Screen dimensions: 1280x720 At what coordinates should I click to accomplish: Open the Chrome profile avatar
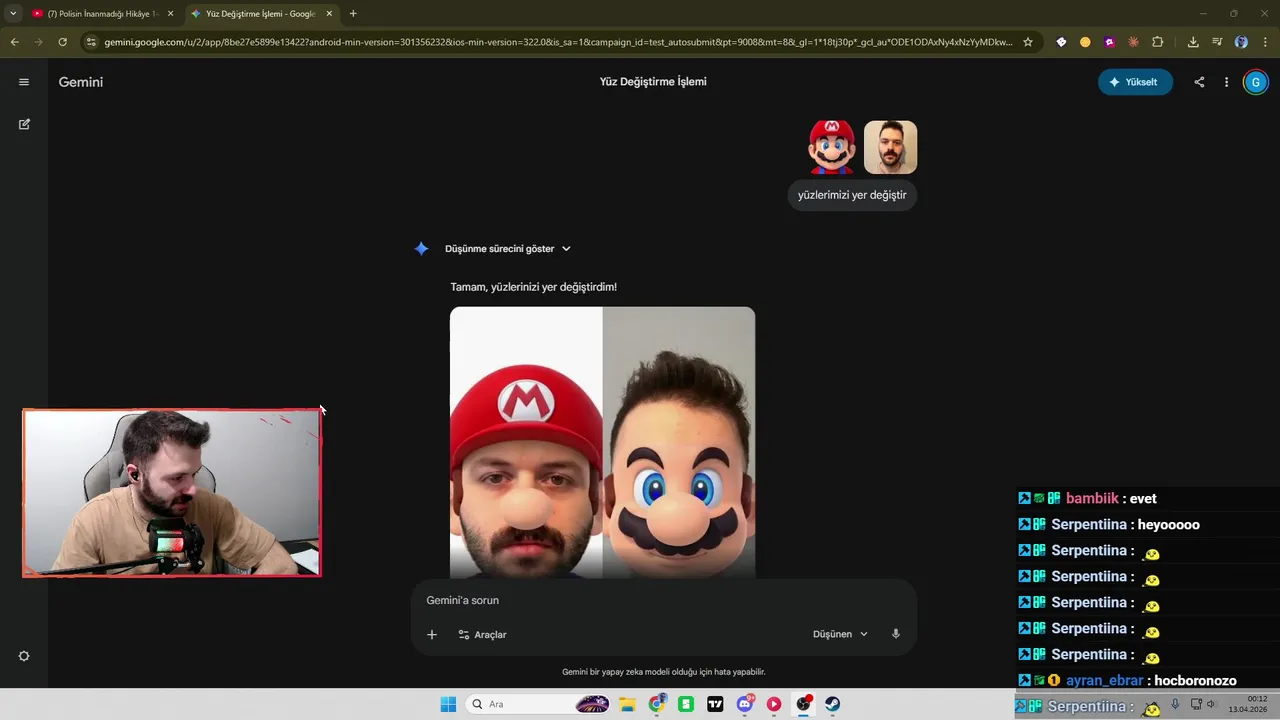pyautogui.click(x=1241, y=42)
